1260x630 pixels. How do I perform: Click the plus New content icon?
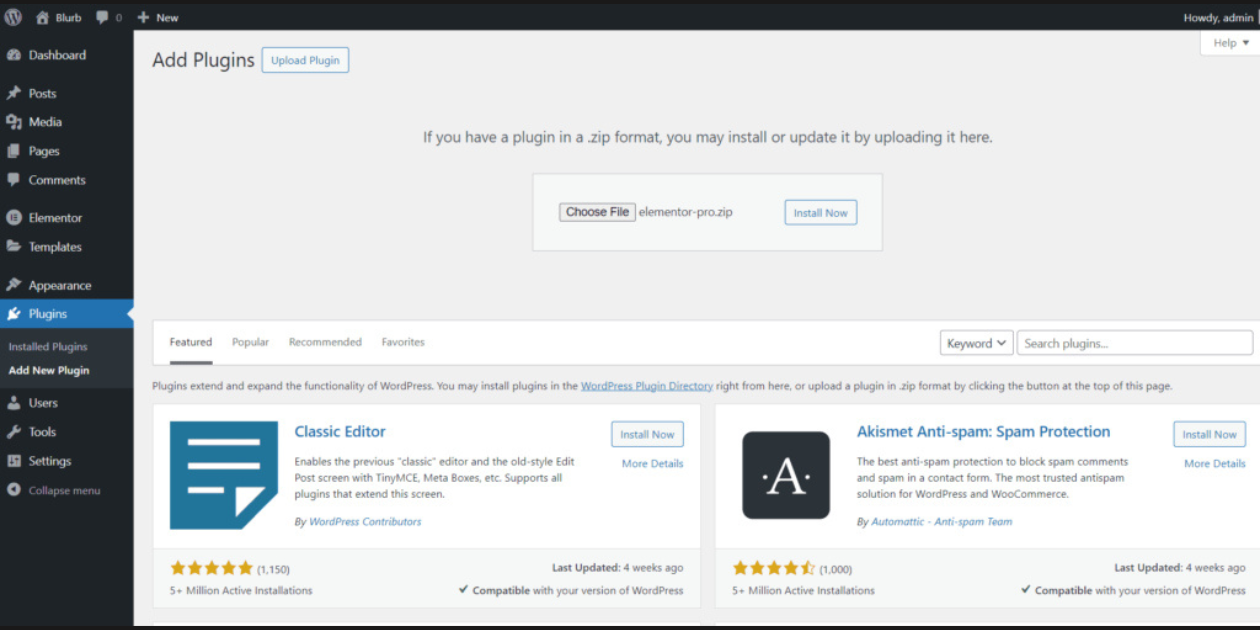143,17
